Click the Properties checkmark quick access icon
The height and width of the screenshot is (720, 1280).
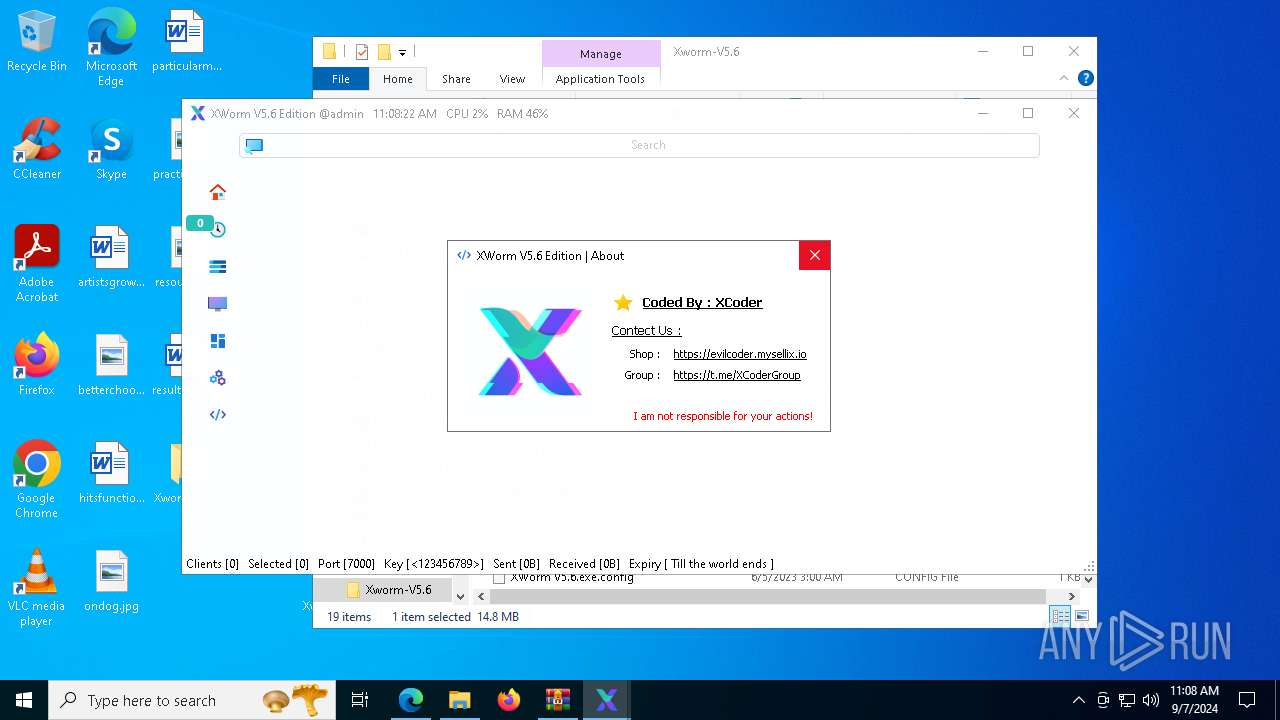(362, 52)
